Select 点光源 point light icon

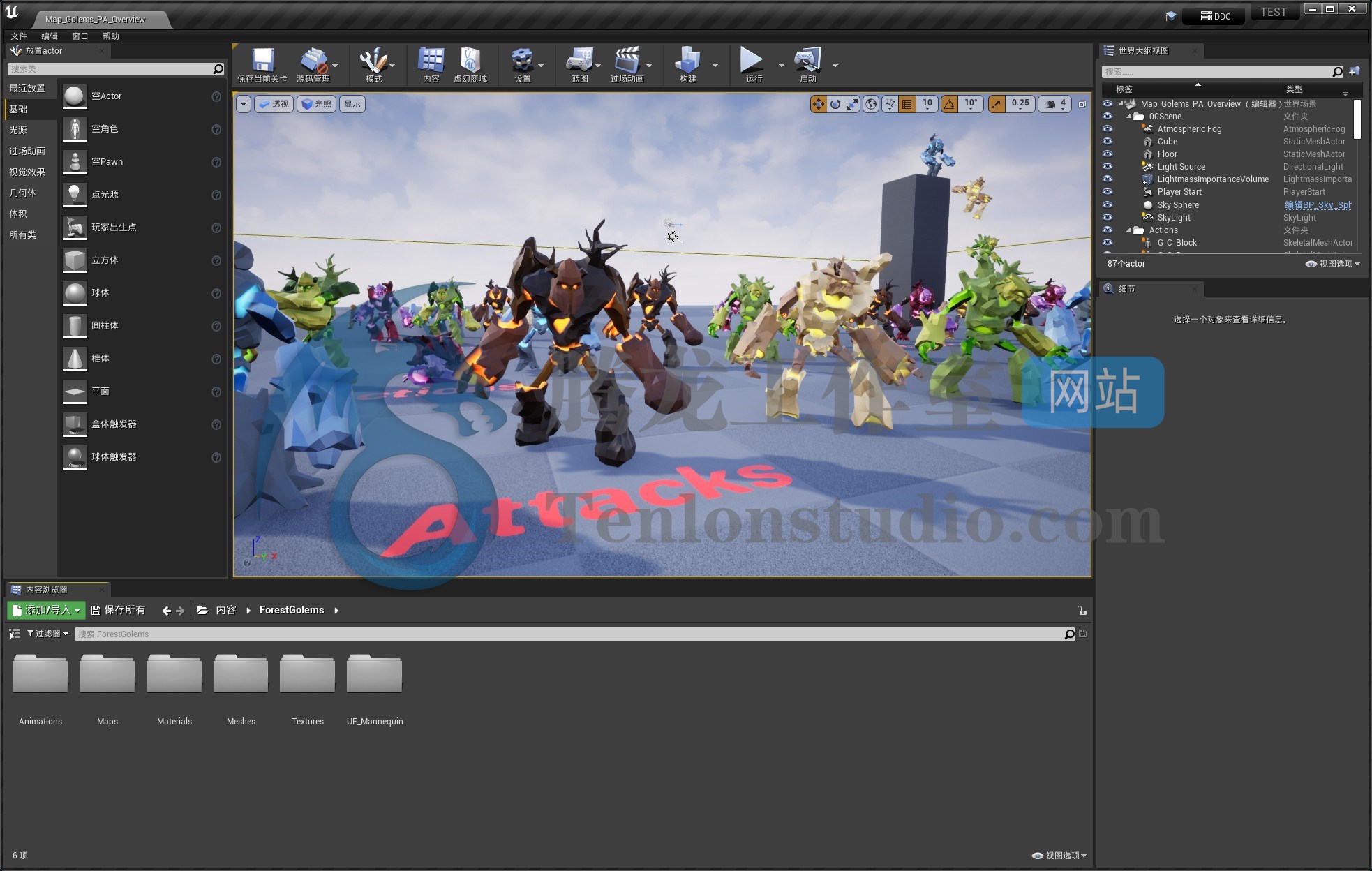click(75, 195)
